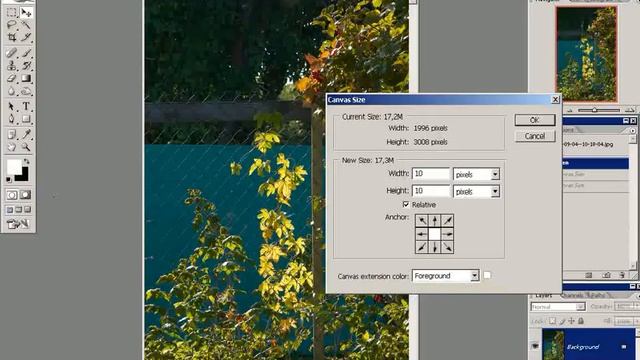The height and width of the screenshot is (360, 640).
Task: Click the foreground color swatch
Action: (14, 167)
